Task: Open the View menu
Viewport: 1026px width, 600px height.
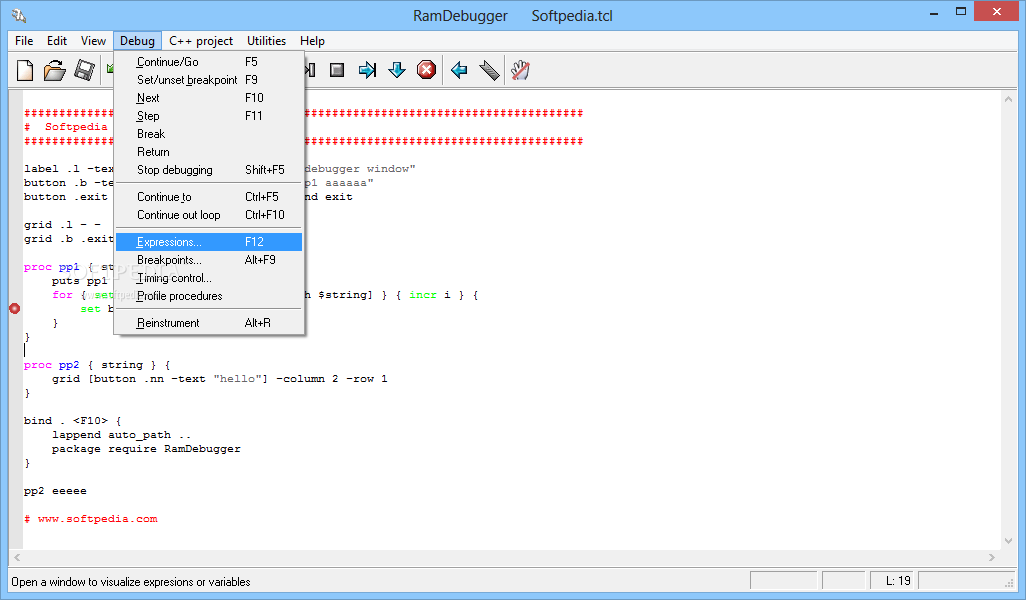Action: [x=94, y=41]
